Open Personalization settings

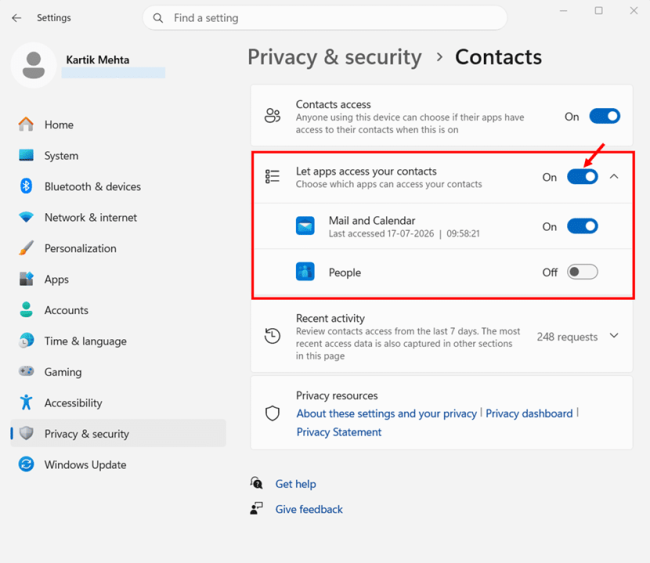click(x=118, y=248)
